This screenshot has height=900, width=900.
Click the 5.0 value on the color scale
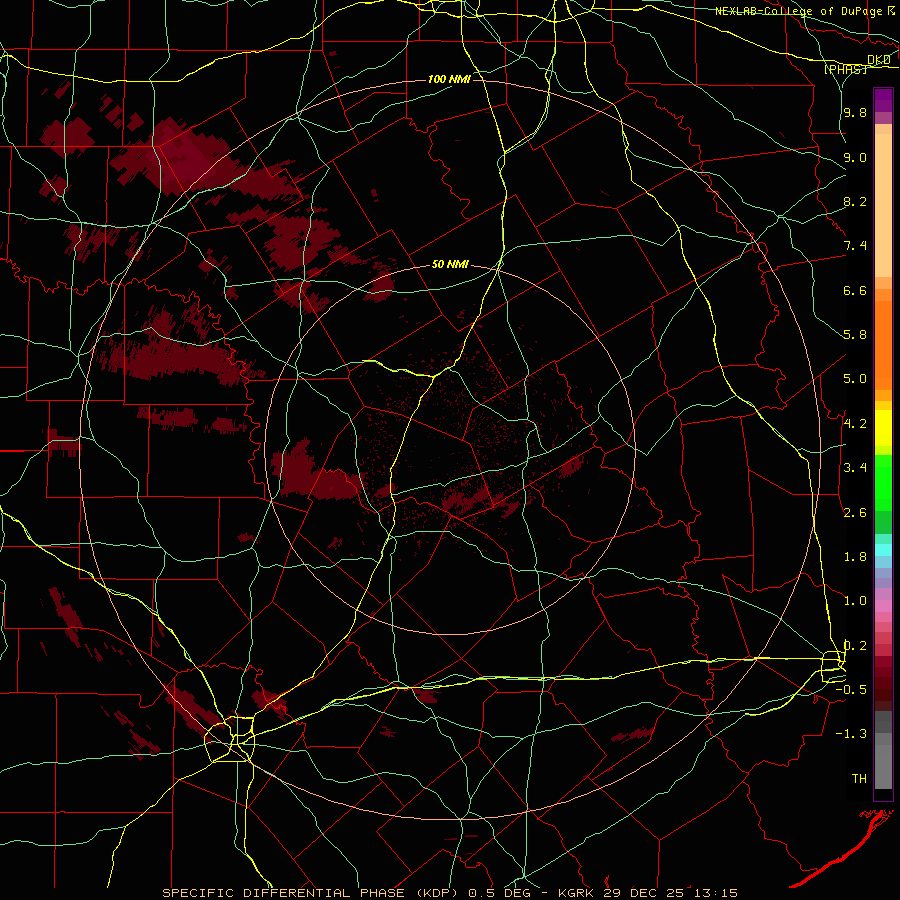[855, 379]
